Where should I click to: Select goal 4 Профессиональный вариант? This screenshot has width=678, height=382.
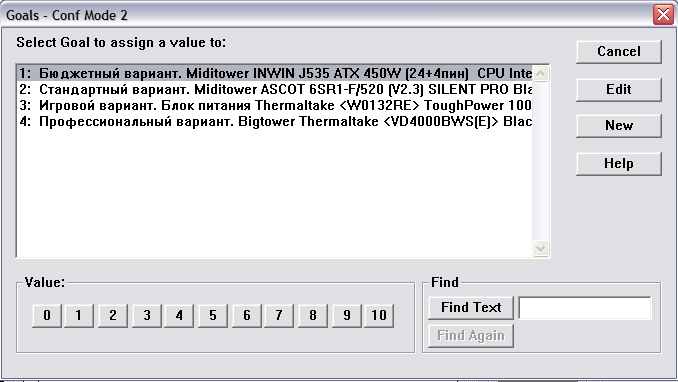[x=275, y=122]
